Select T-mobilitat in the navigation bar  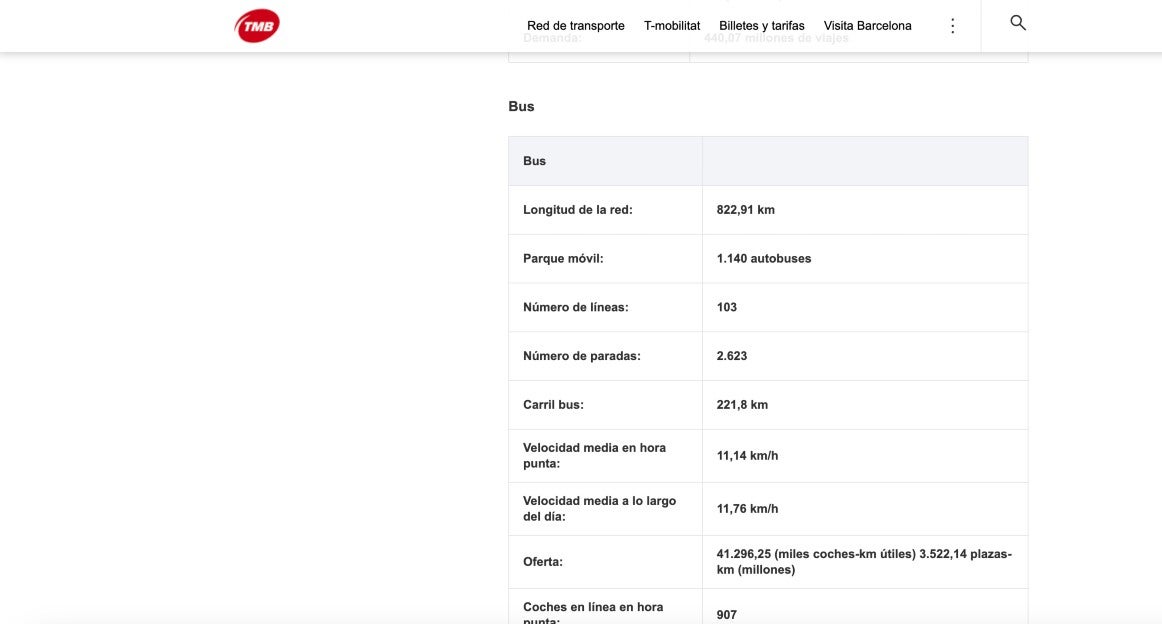[672, 26]
